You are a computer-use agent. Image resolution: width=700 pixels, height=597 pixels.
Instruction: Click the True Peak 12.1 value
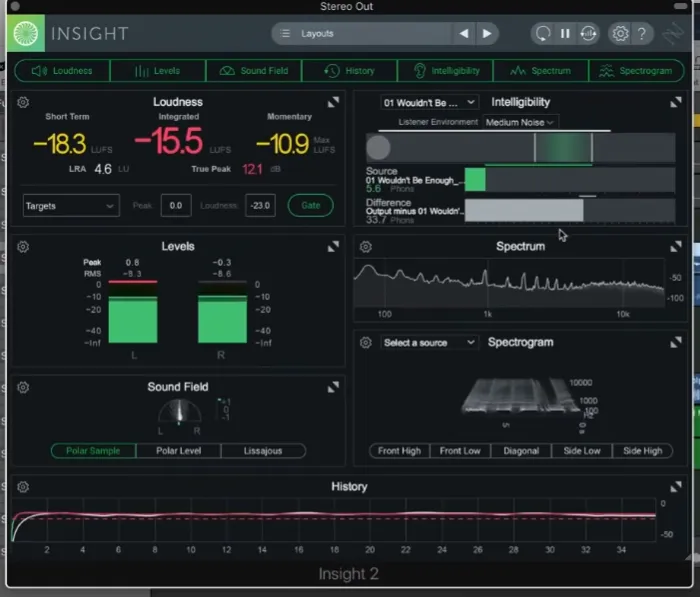[252, 169]
